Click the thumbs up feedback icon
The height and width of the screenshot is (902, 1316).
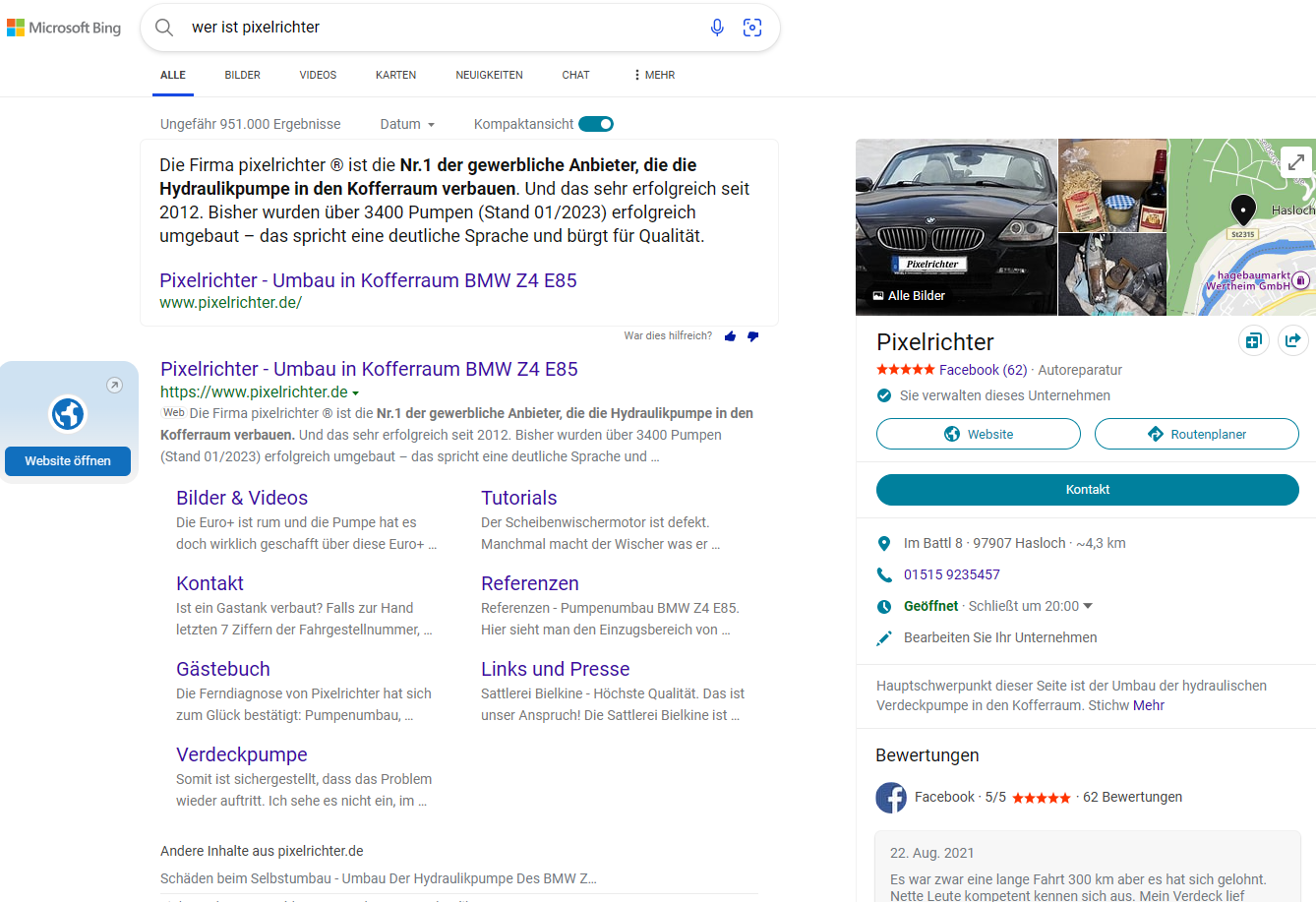(x=730, y=336)
